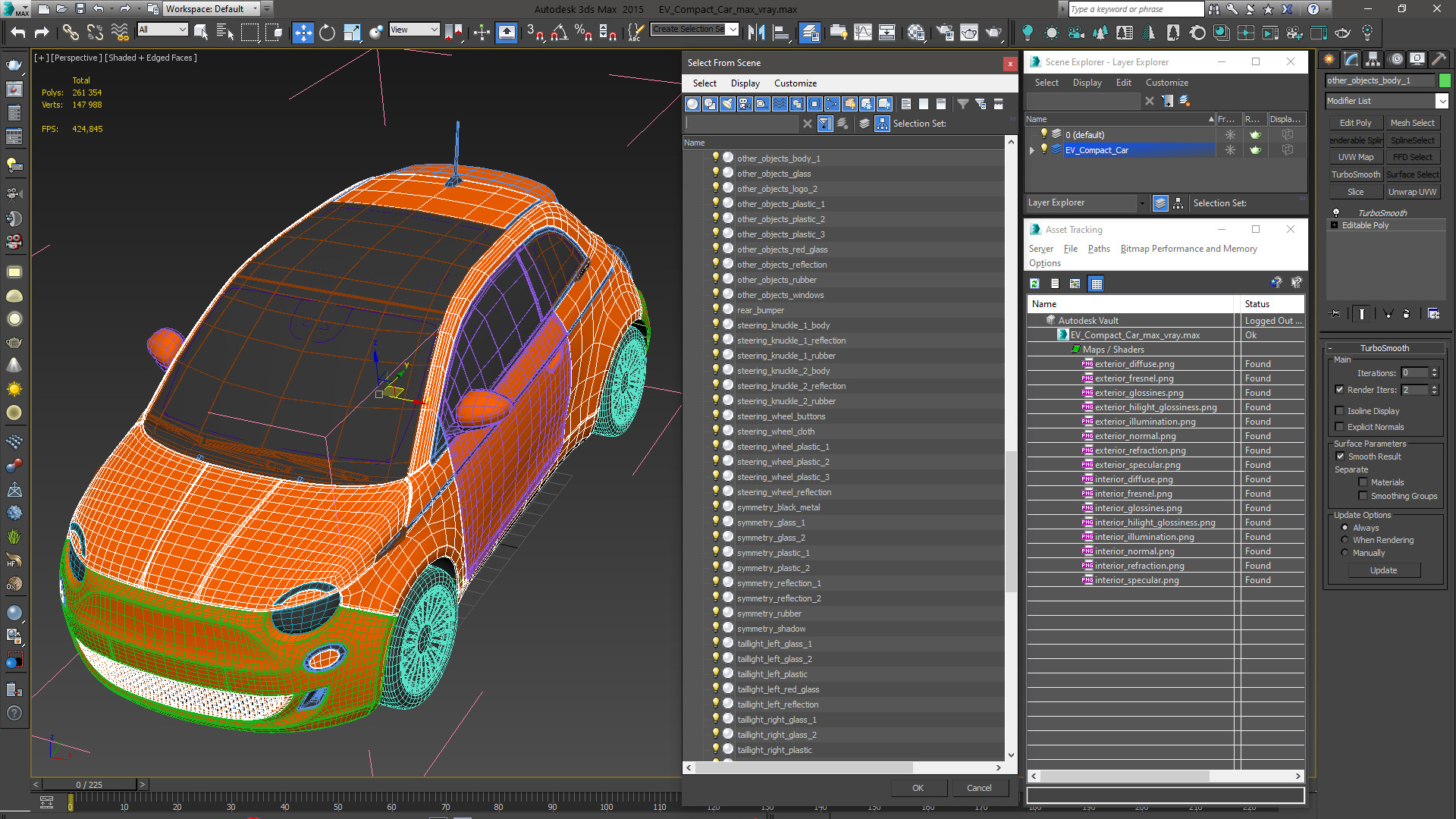Select the Manually update option
The image size is (1456, 819).
click(x=1345, y=552)
